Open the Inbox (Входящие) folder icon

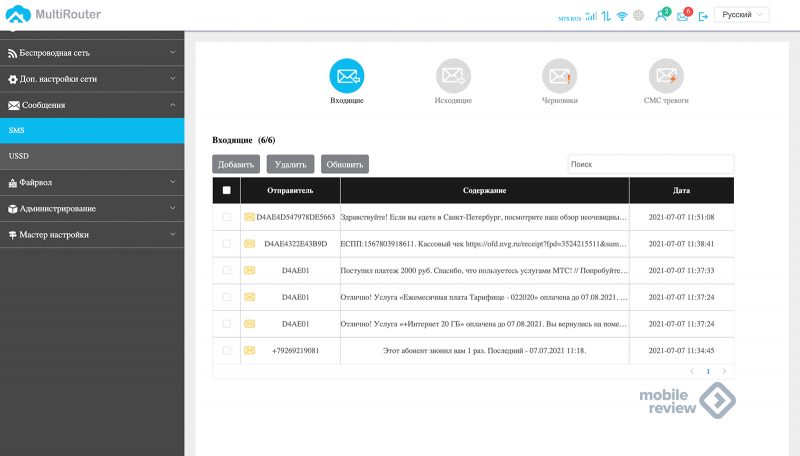pos(347,76)
